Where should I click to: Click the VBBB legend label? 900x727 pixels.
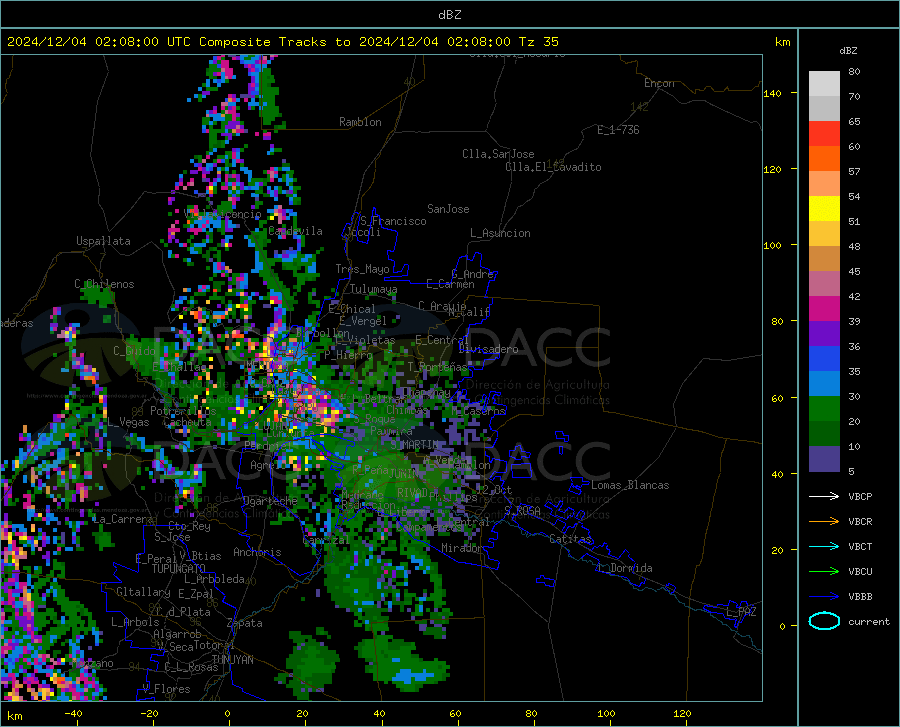860,597
